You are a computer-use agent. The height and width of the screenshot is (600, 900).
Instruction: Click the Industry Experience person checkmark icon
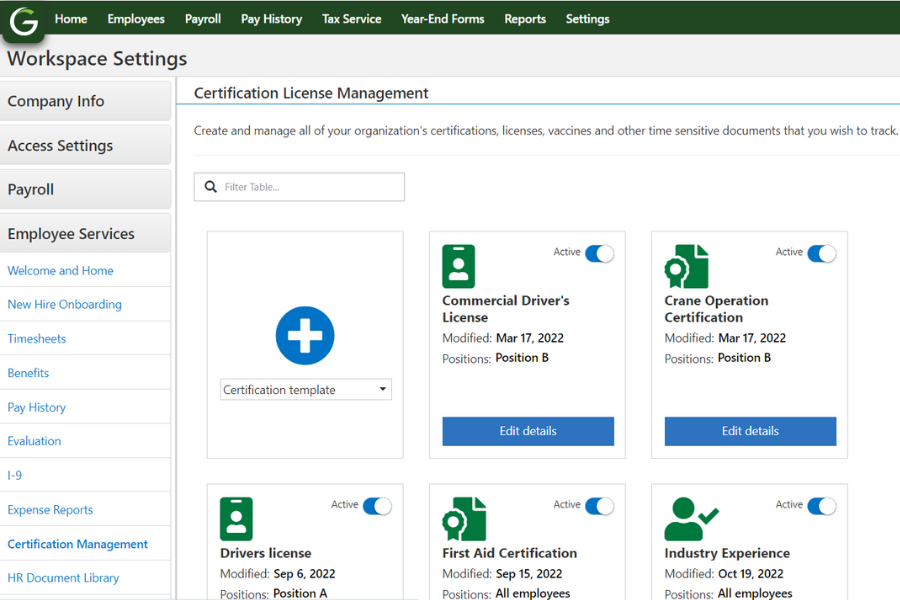click(x=692, y=517)
